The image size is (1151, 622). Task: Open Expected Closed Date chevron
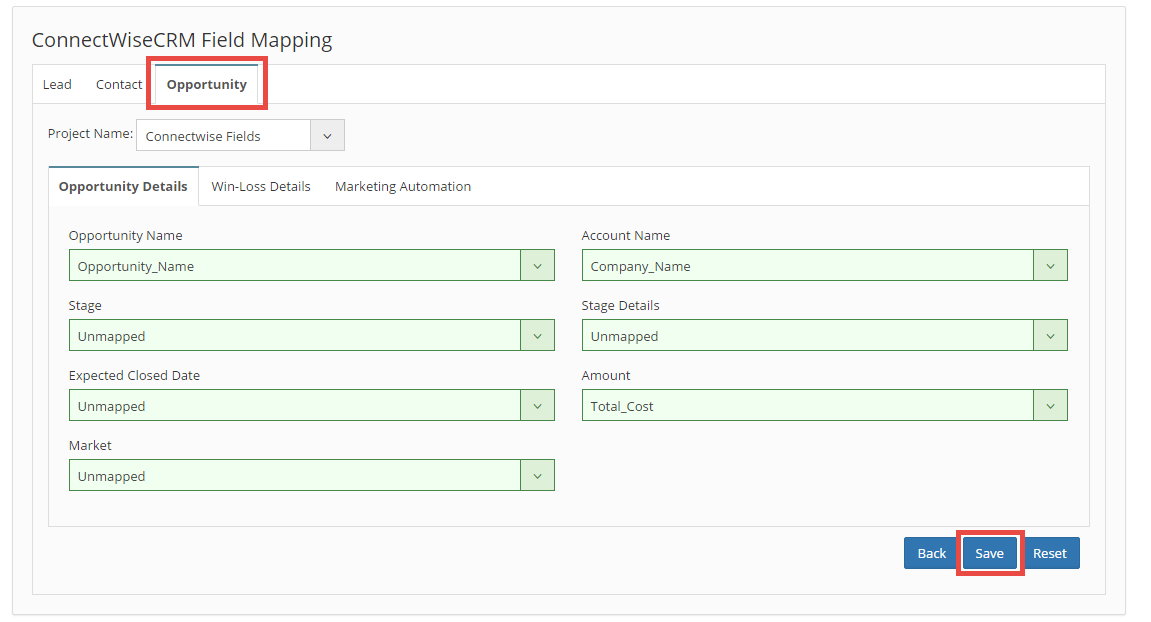pos(537,406)
